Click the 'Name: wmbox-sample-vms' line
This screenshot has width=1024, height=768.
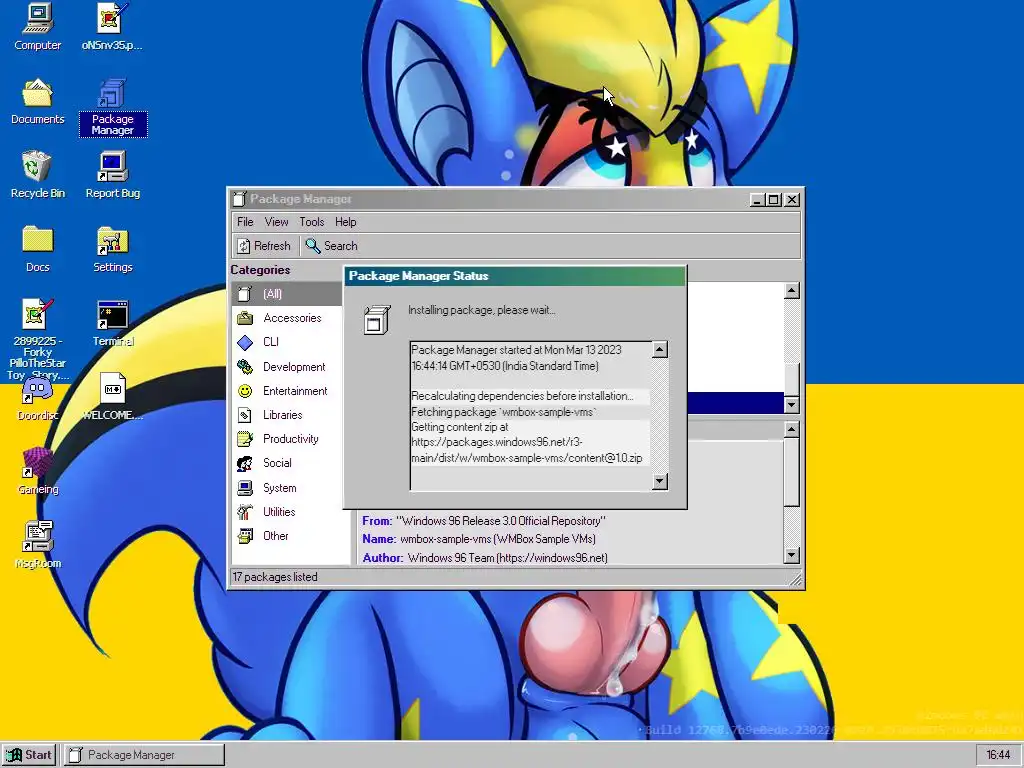pyautogui.click(x=479, y=539)
